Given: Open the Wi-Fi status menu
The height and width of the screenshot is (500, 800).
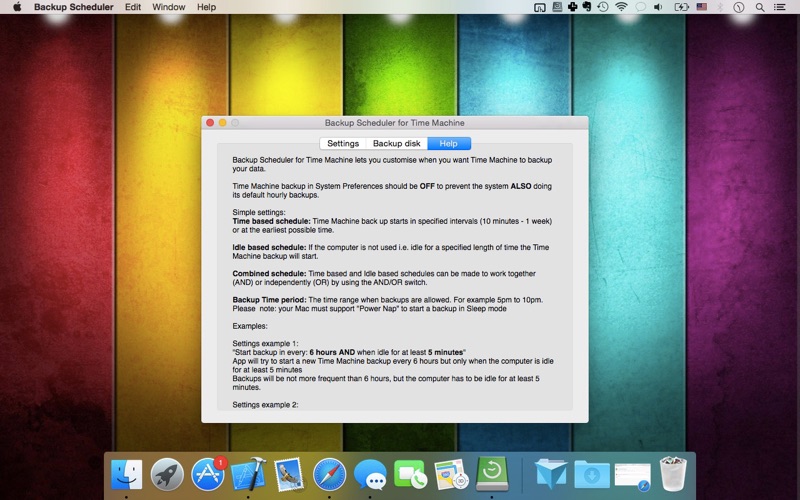Looking at the screenshot, I should click(x=621, y=7).
